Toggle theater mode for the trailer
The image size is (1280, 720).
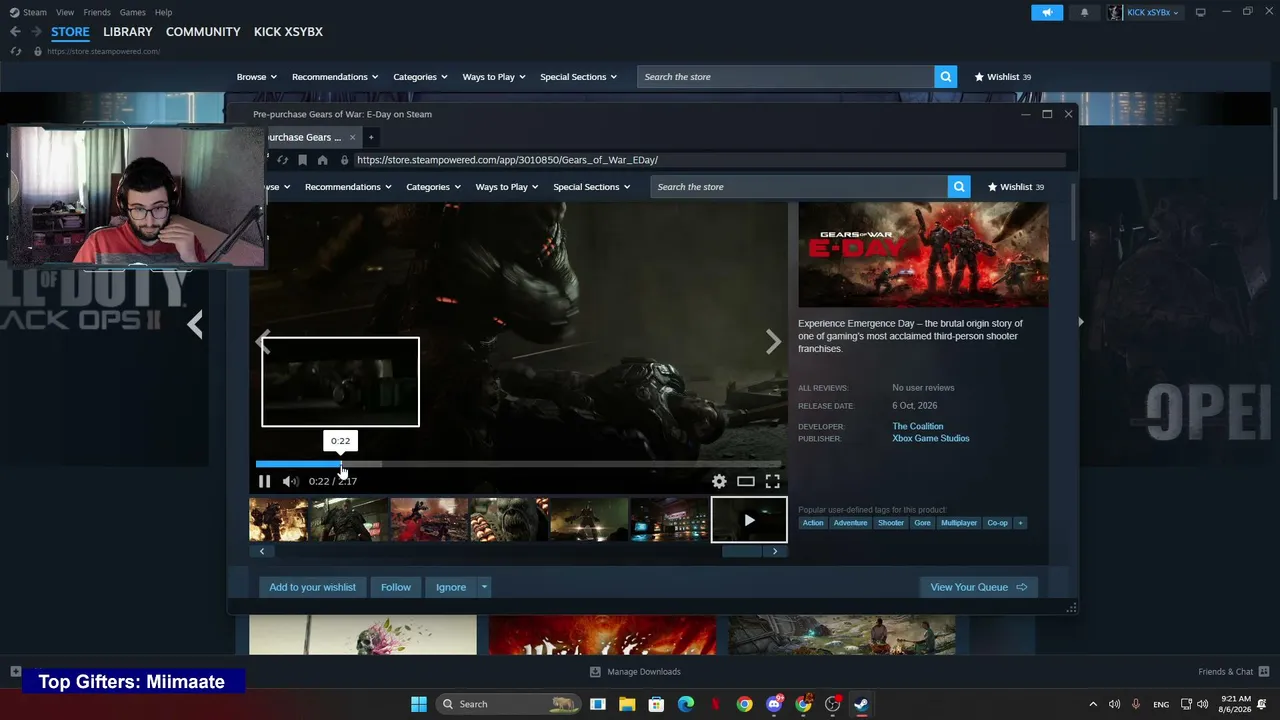click(x=746, y=481)
